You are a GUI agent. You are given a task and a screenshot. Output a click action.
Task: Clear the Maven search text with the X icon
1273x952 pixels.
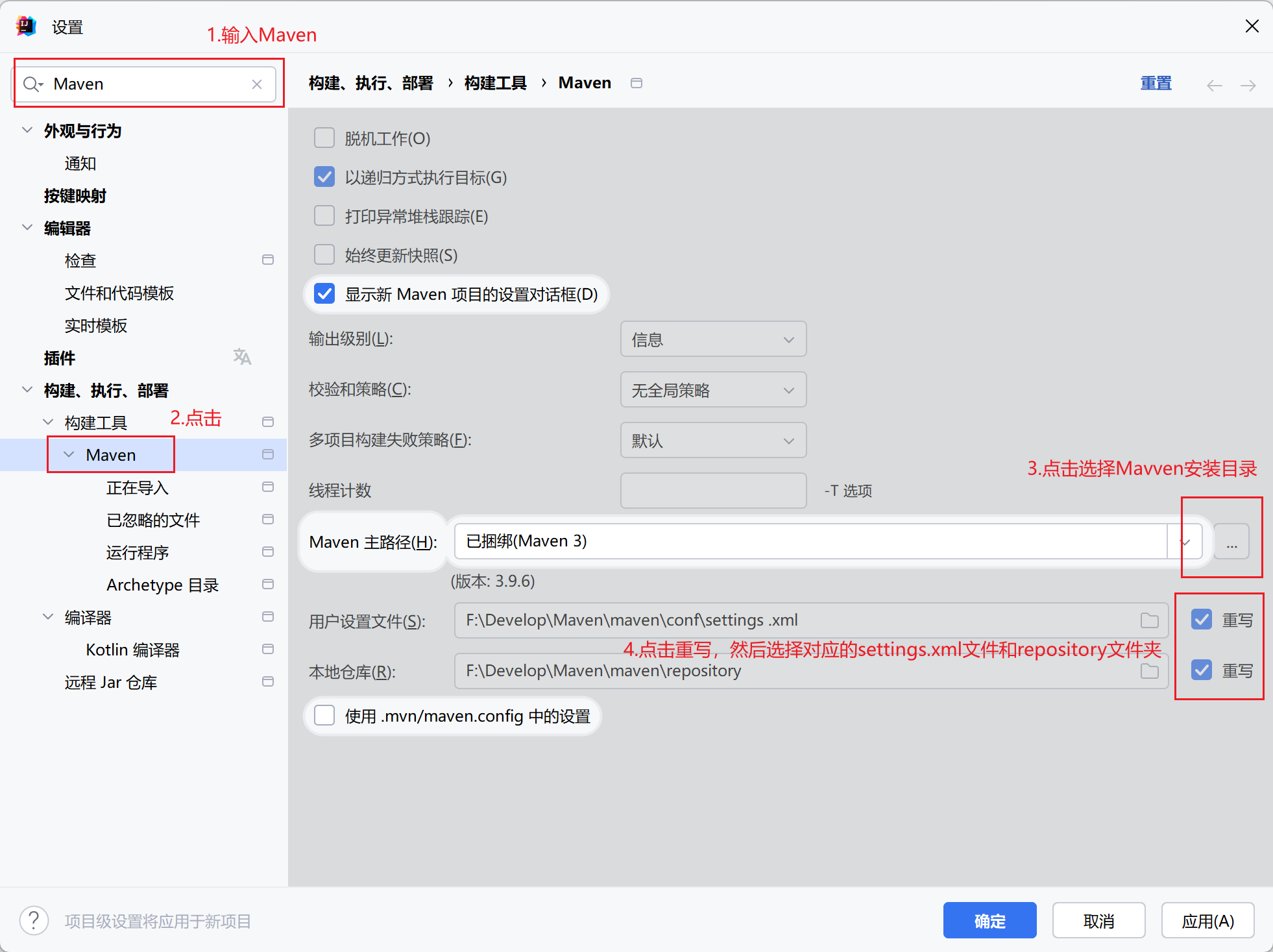257,84
